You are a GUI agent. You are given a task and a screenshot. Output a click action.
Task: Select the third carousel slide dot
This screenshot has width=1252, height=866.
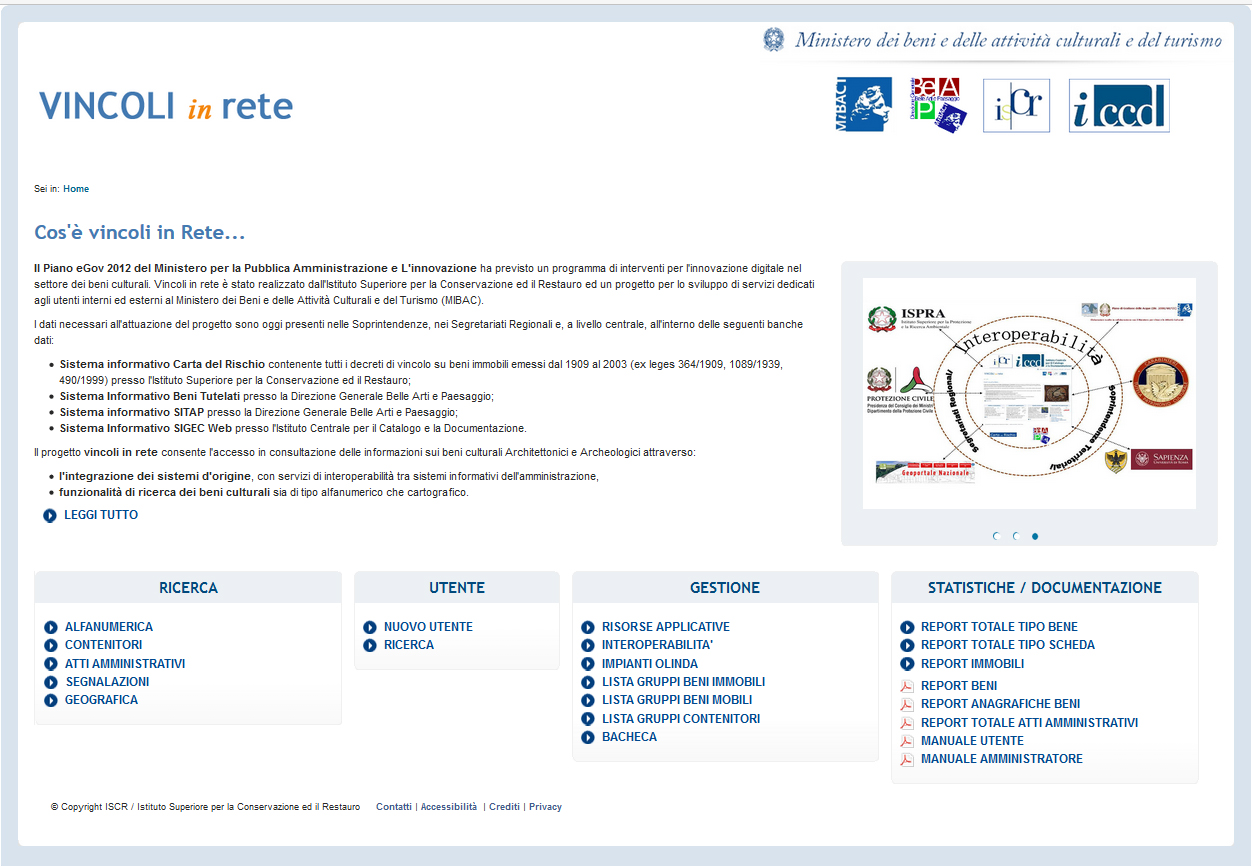(1035, 536)
